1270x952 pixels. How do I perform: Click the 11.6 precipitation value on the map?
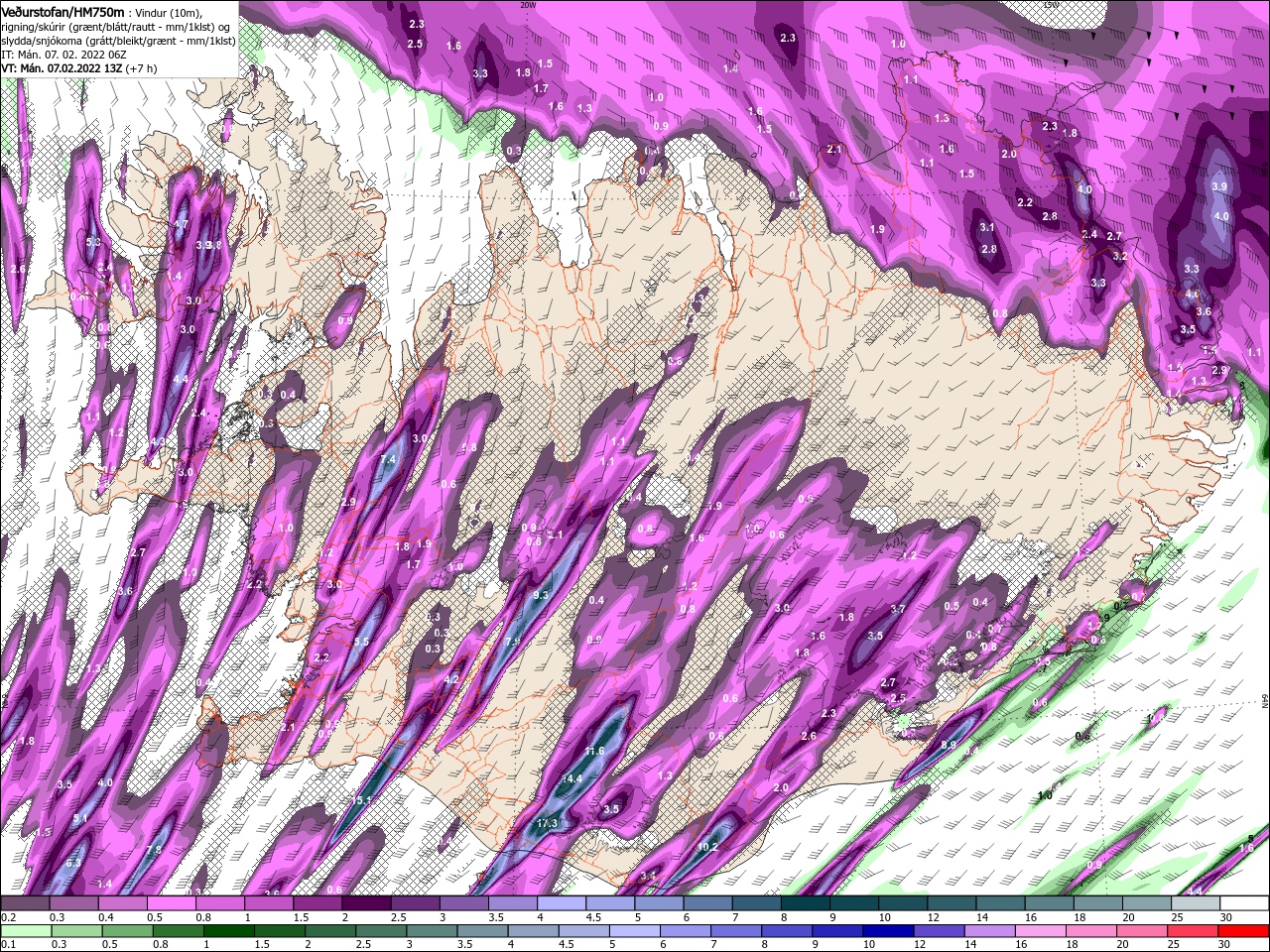point(594,751)
